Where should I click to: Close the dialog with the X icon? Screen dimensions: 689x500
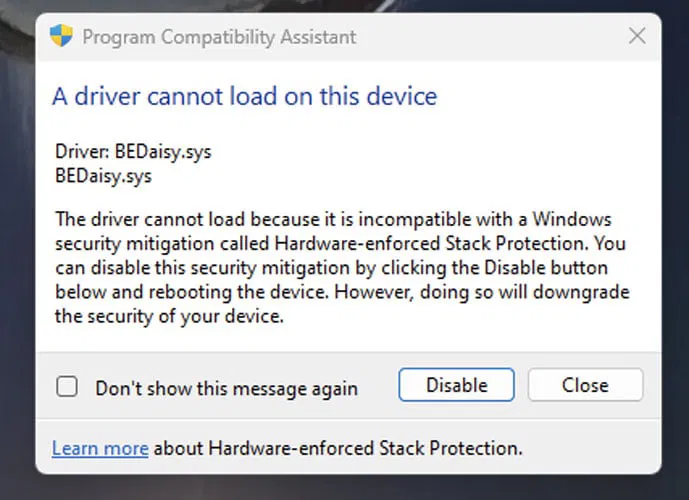[636, 37]
